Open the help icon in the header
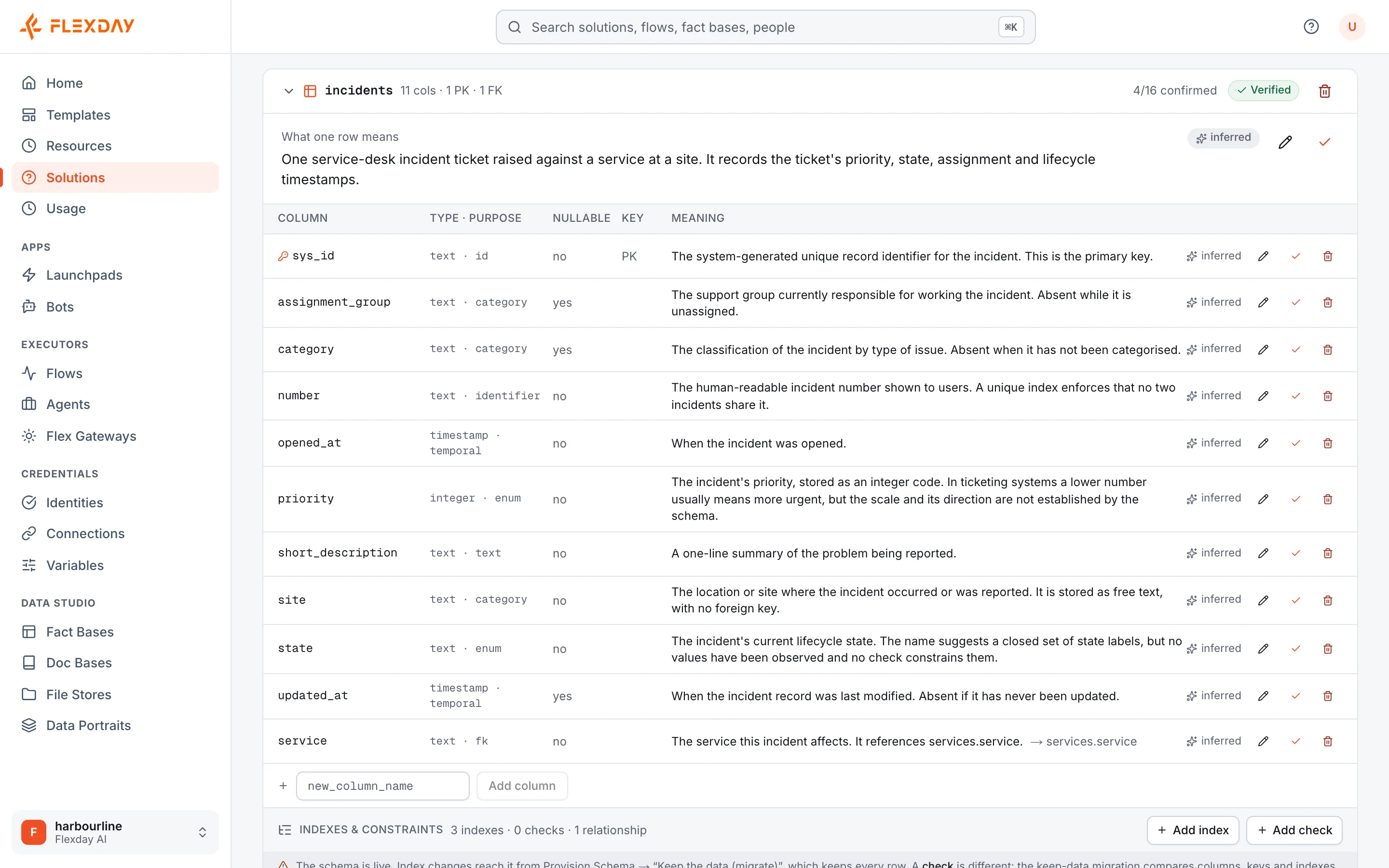The image size is (1389, 868). (x=1311, y=27)
